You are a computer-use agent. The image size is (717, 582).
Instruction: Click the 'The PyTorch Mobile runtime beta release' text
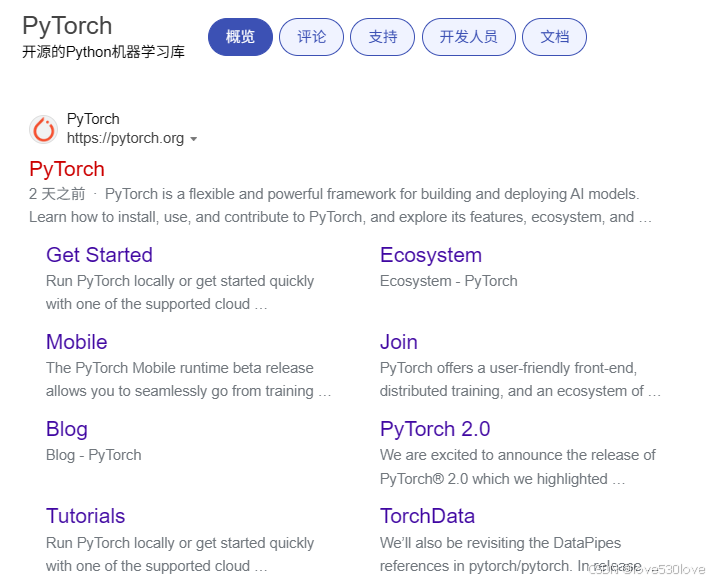(180, 368)
